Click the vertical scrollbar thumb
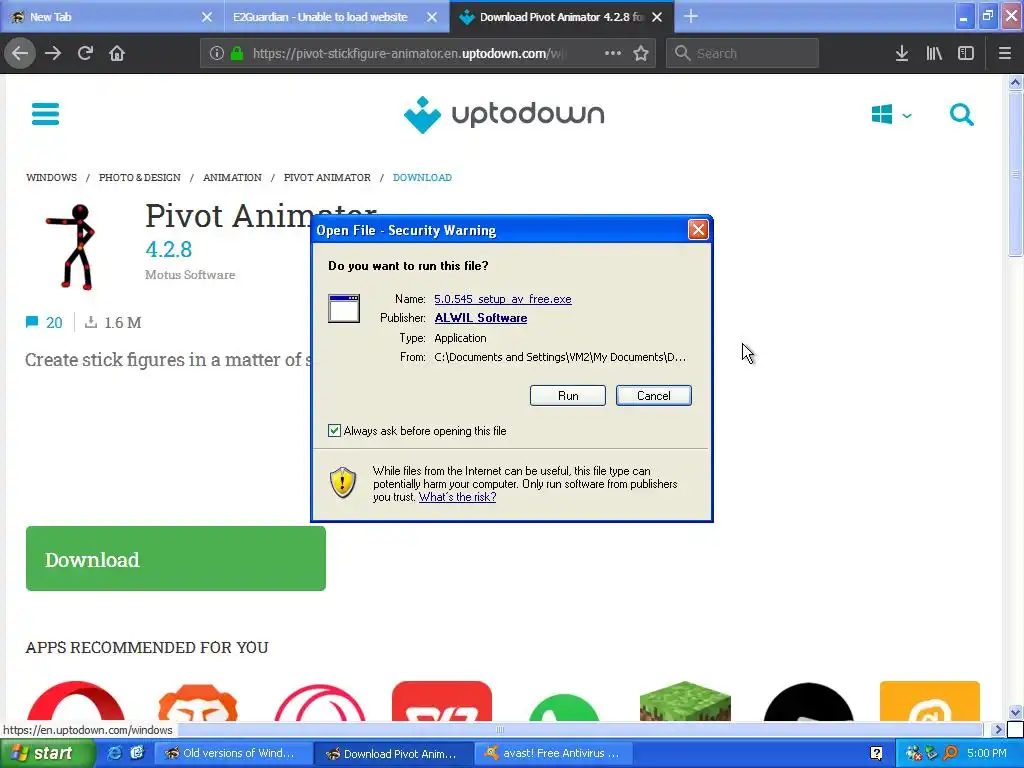This screenshot has width=1024, height=768. [1015, 174]
